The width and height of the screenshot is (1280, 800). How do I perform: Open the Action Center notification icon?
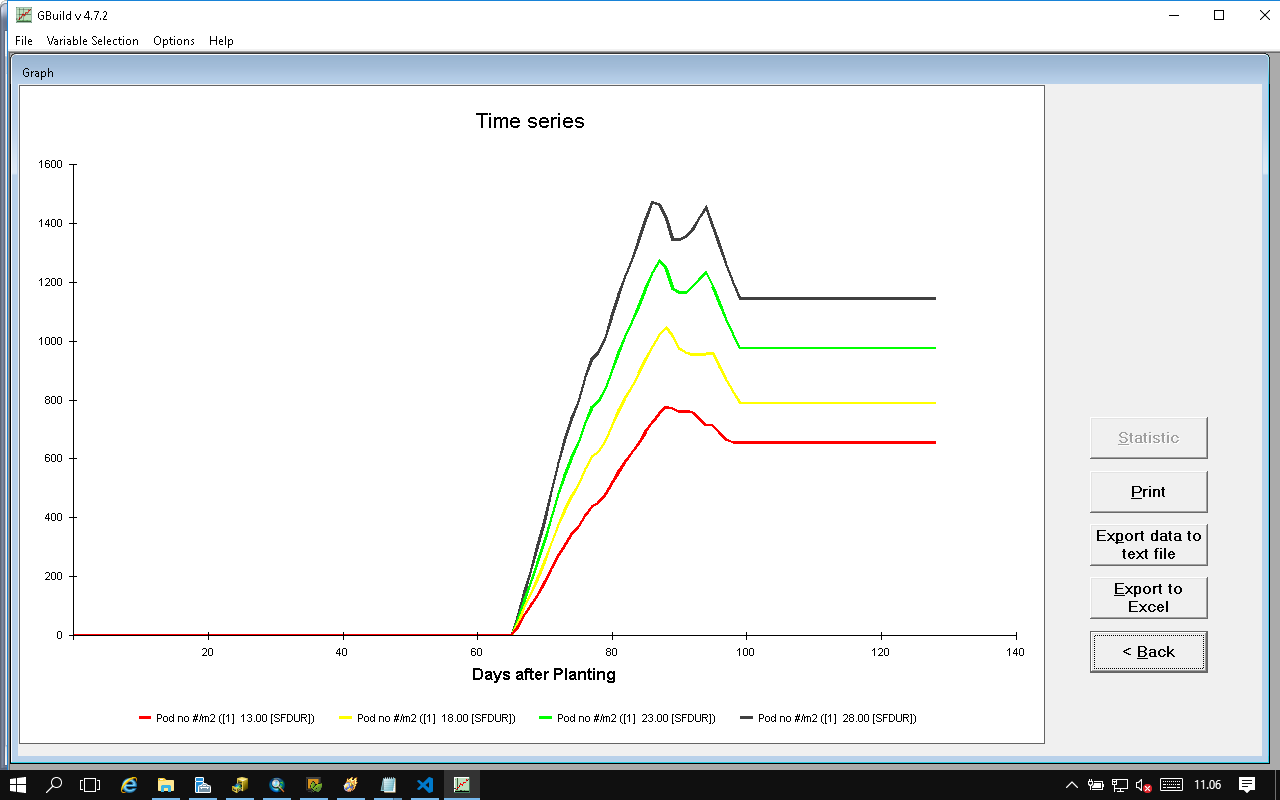(x=1247, y=785)
